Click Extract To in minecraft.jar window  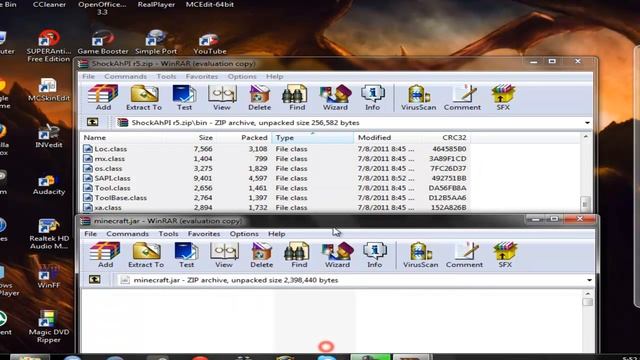146,255
